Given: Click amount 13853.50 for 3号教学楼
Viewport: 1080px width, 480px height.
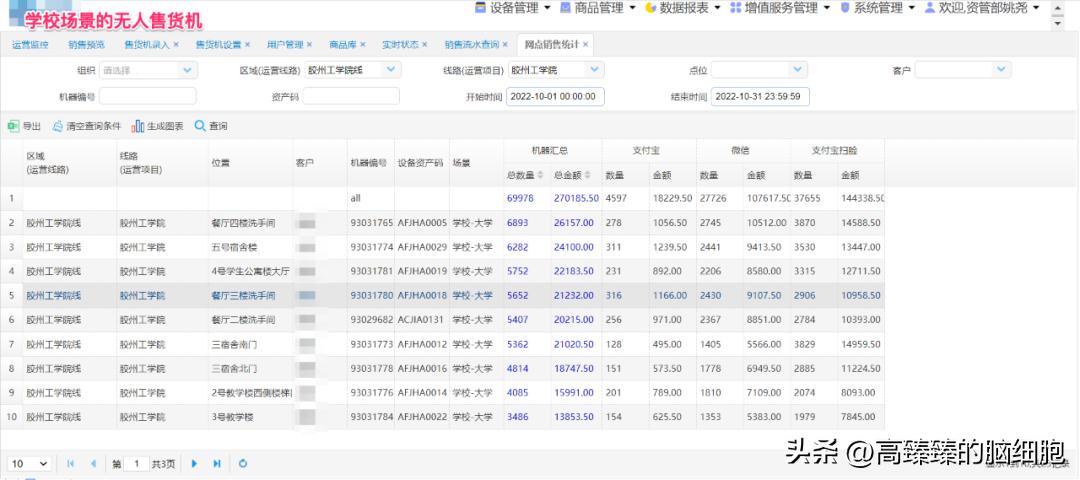Looking at the screenshot, I should pos(574,417).
